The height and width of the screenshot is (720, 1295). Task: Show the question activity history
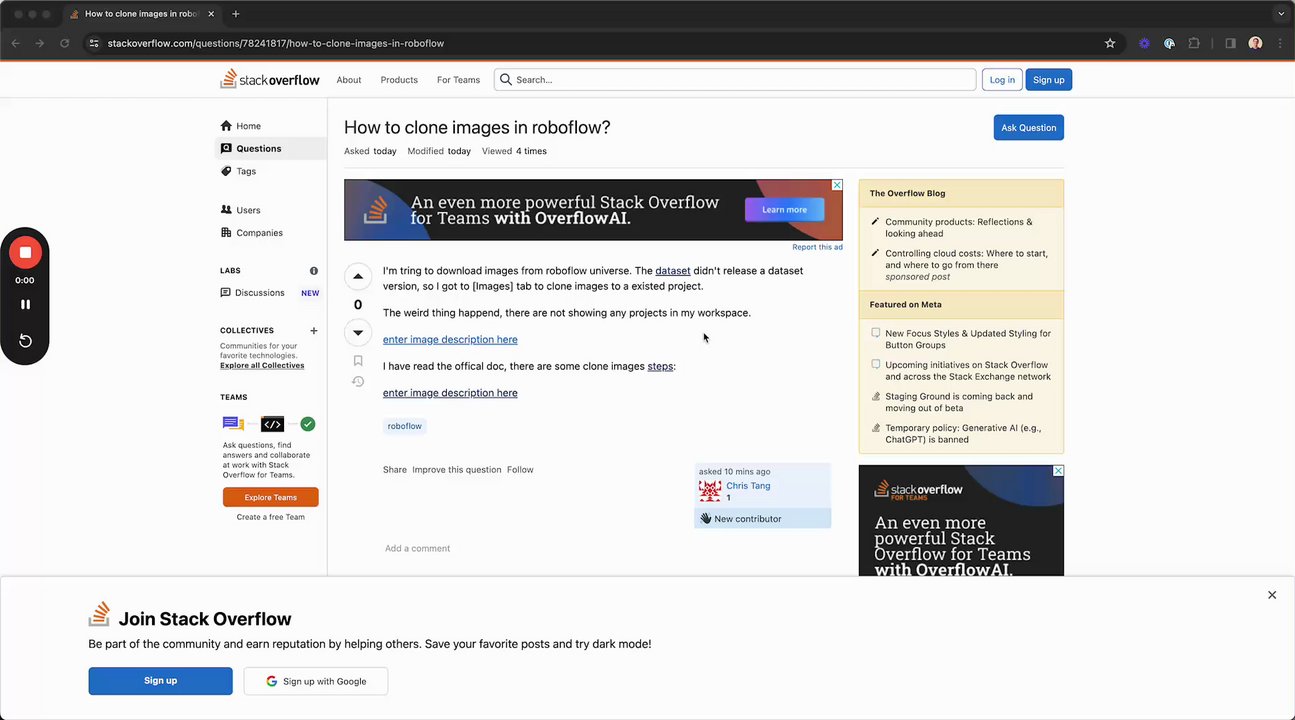pyautogui.click(x=358, y=382)
